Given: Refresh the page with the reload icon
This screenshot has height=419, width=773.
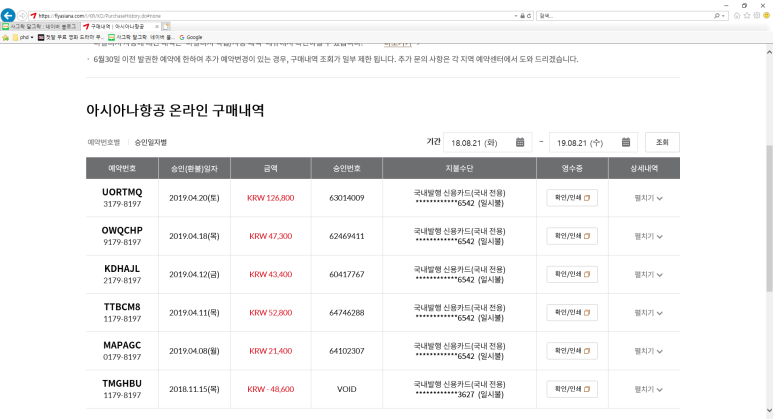Looking at the screenshot, I should 529,16.
